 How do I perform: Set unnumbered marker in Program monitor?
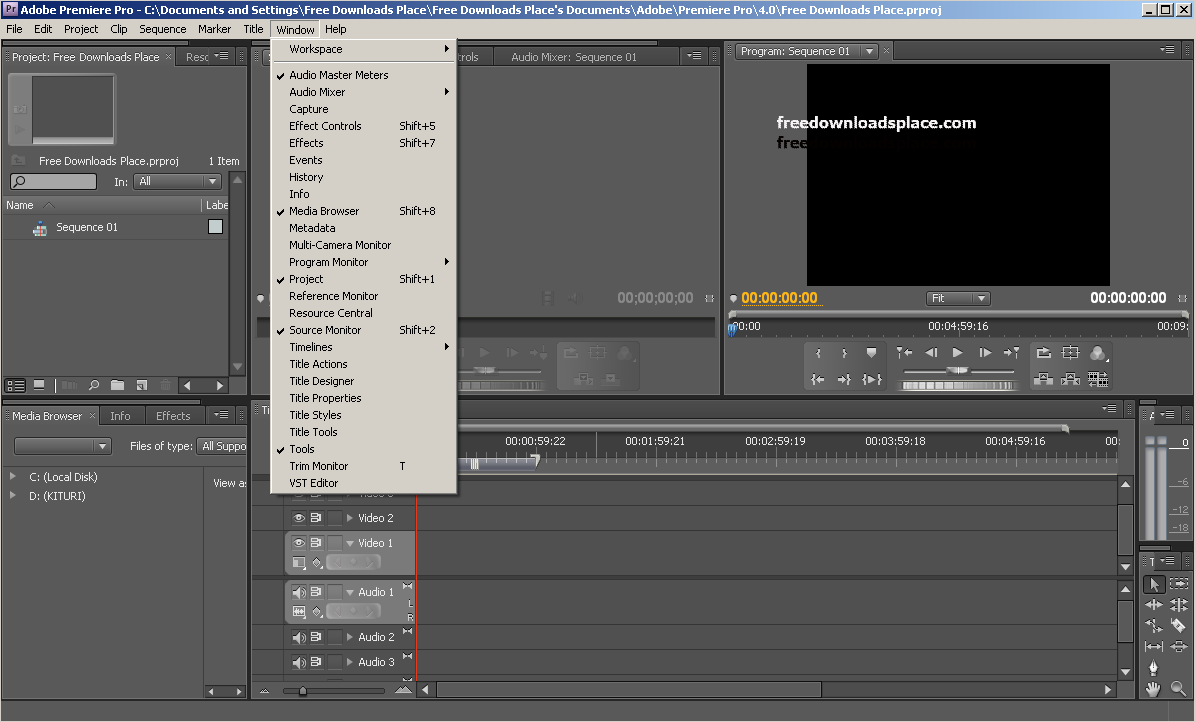[x=871, y=352]
